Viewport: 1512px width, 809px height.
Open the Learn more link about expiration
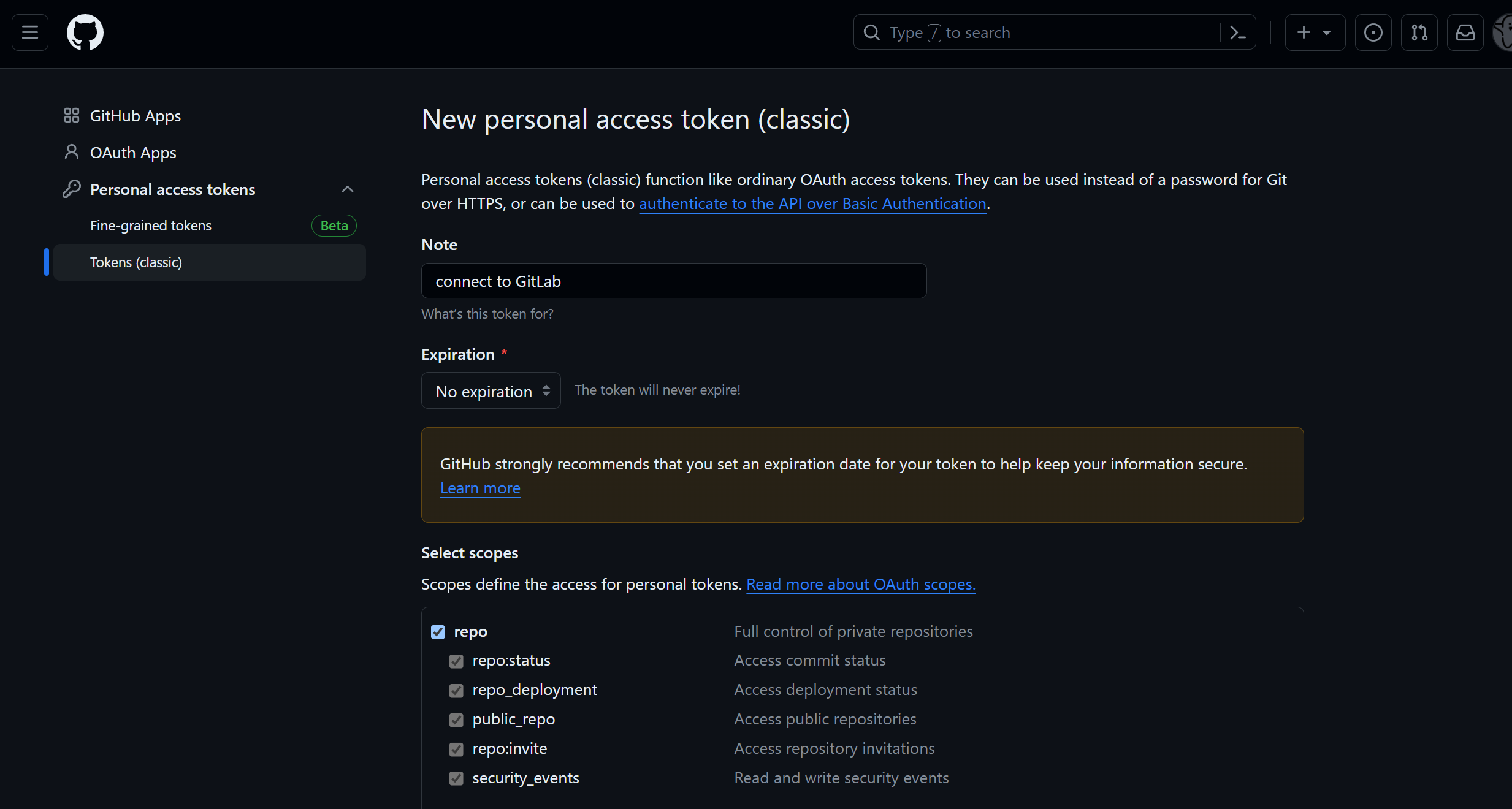(x=480, y=488)
